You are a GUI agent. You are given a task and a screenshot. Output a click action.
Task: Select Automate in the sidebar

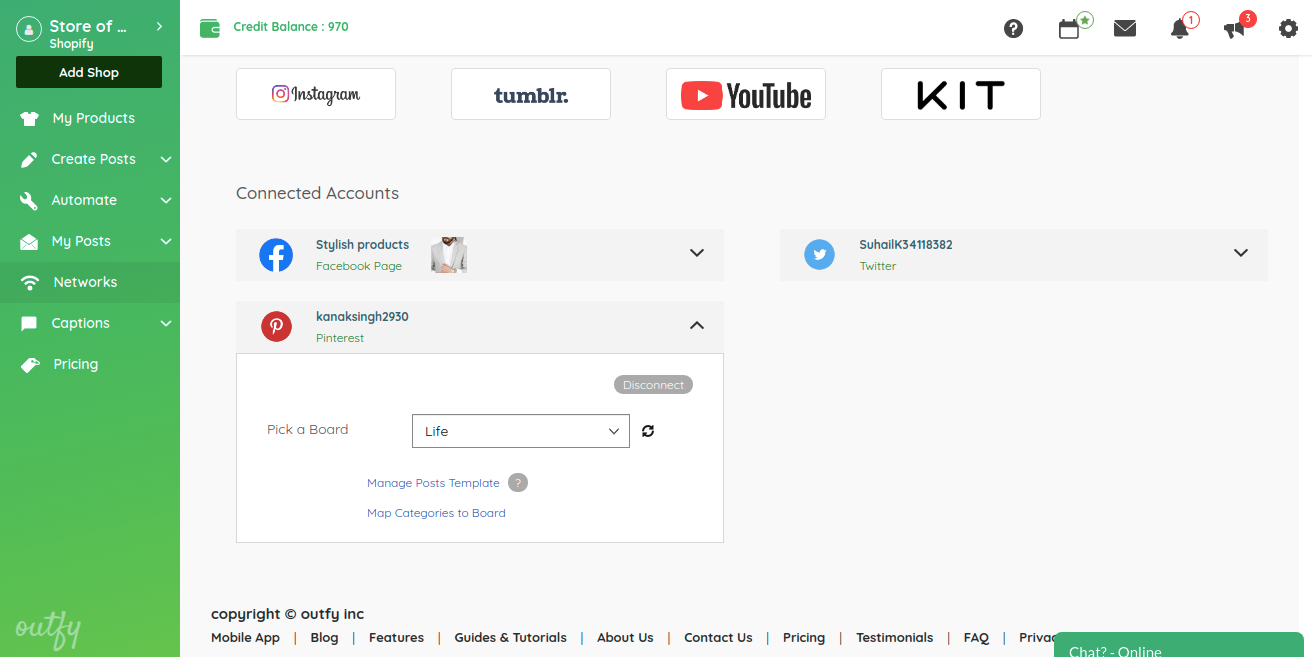tap(84, 200)
